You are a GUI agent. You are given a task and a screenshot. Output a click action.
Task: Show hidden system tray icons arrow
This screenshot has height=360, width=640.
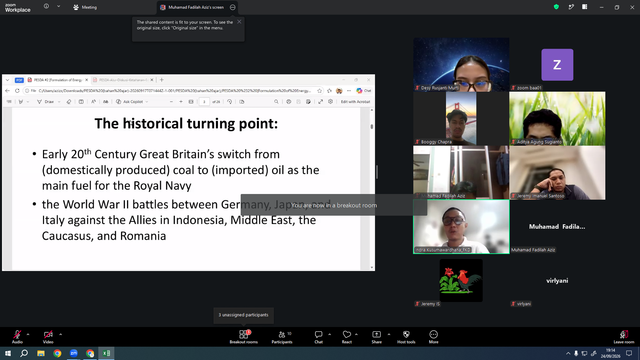tap(568, 353)
